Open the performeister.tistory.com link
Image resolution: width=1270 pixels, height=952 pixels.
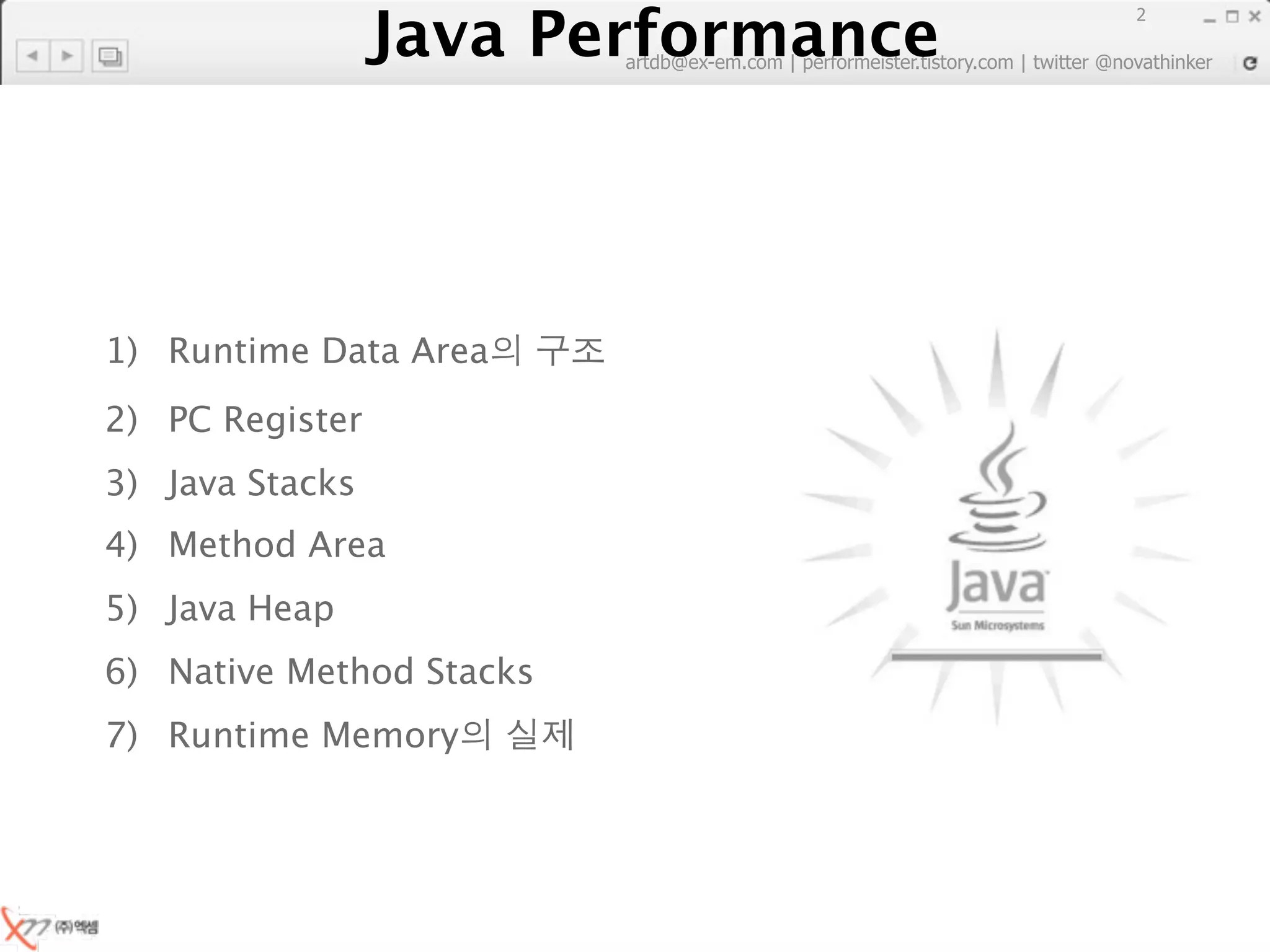[x=908, y=63]
